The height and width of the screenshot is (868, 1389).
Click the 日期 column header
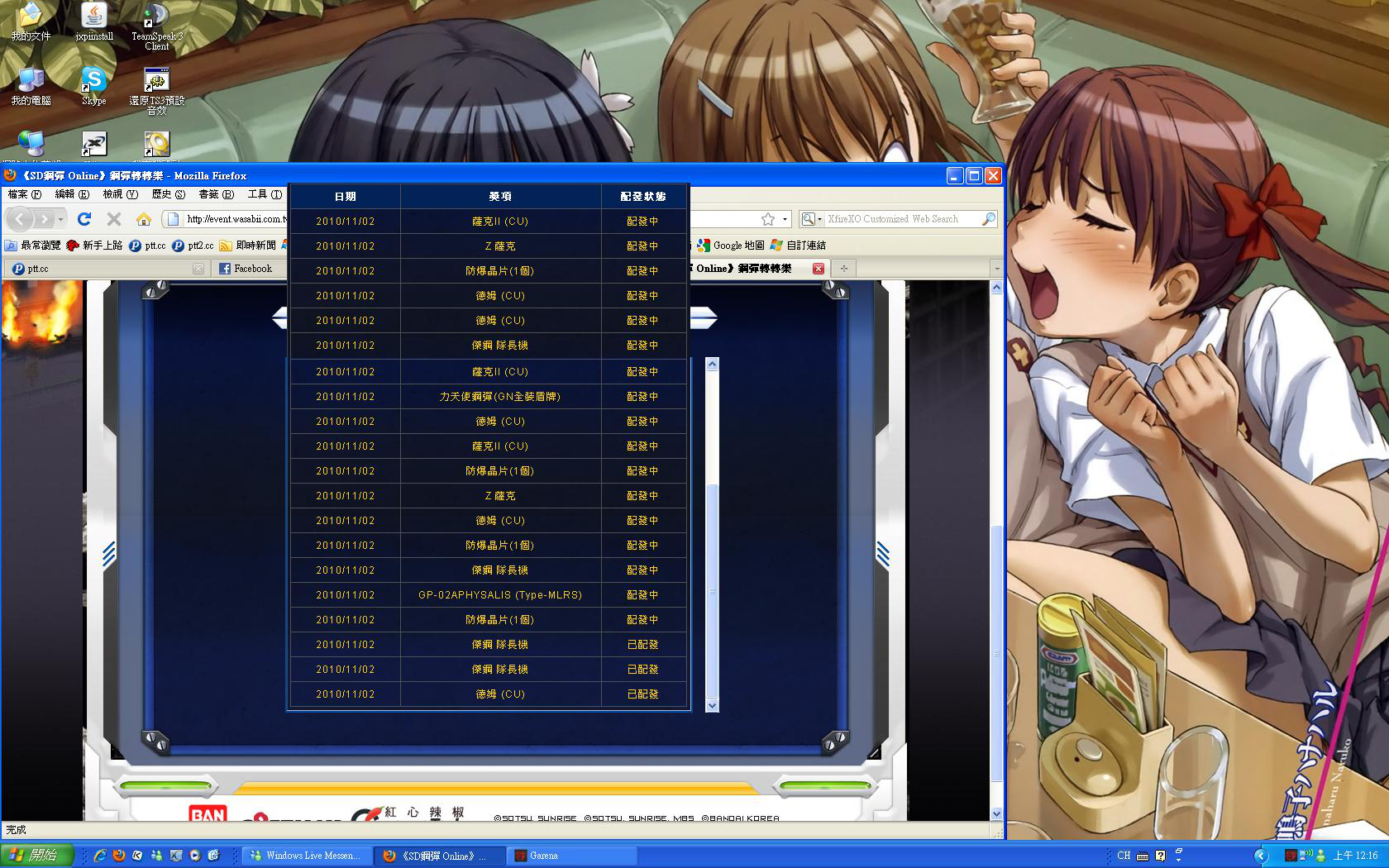[346, 197]
